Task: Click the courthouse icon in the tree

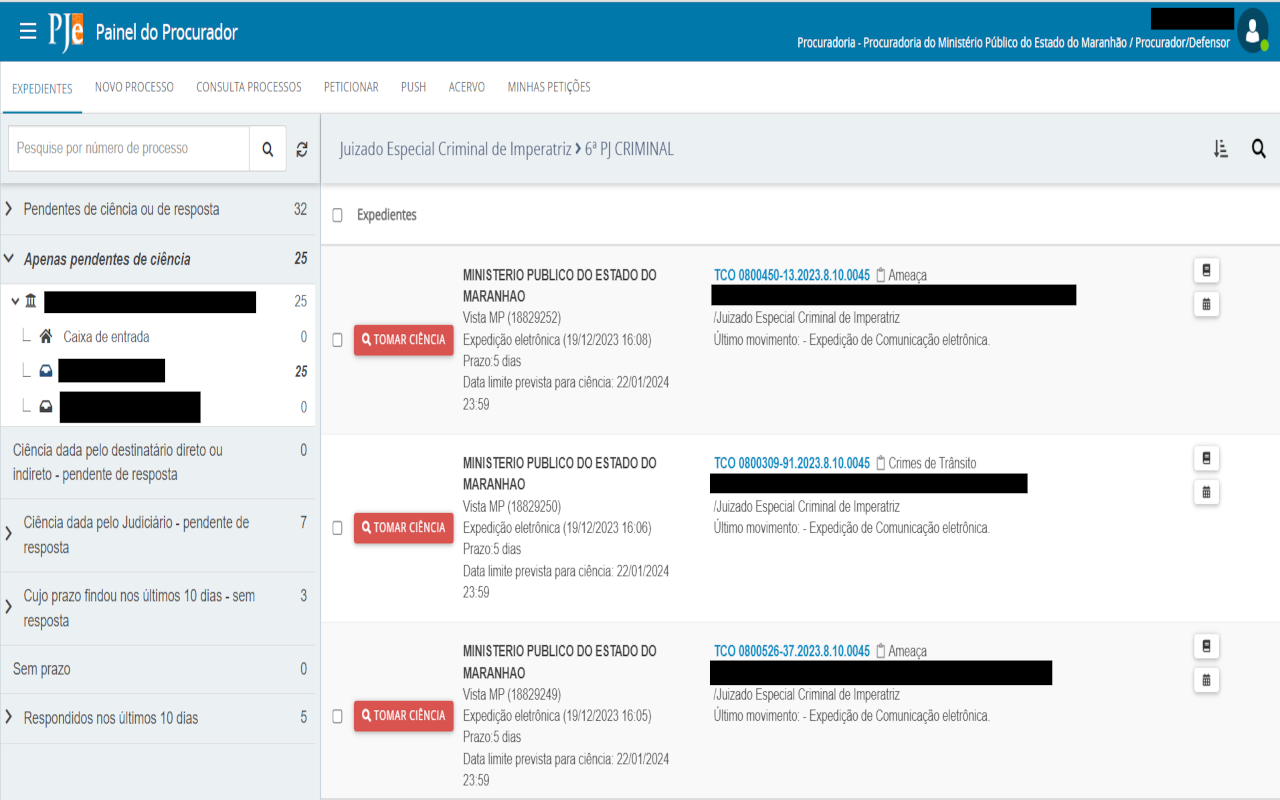Action: coord(31,301)
